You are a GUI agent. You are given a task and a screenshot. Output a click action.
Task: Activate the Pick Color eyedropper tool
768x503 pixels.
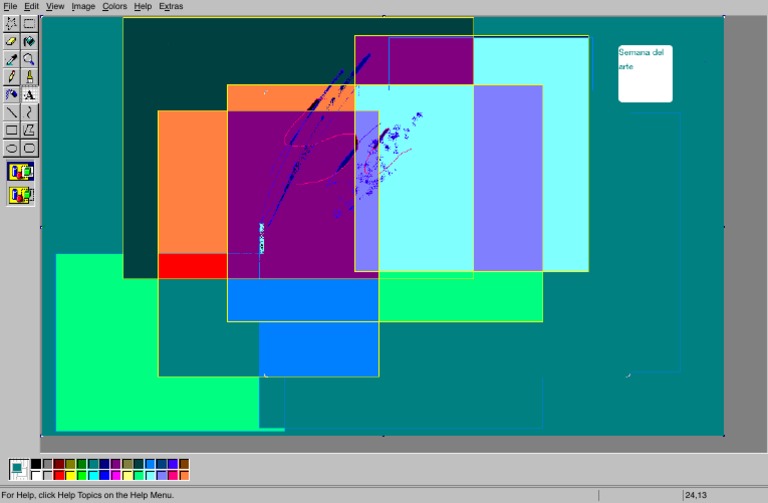click(12, 59)
